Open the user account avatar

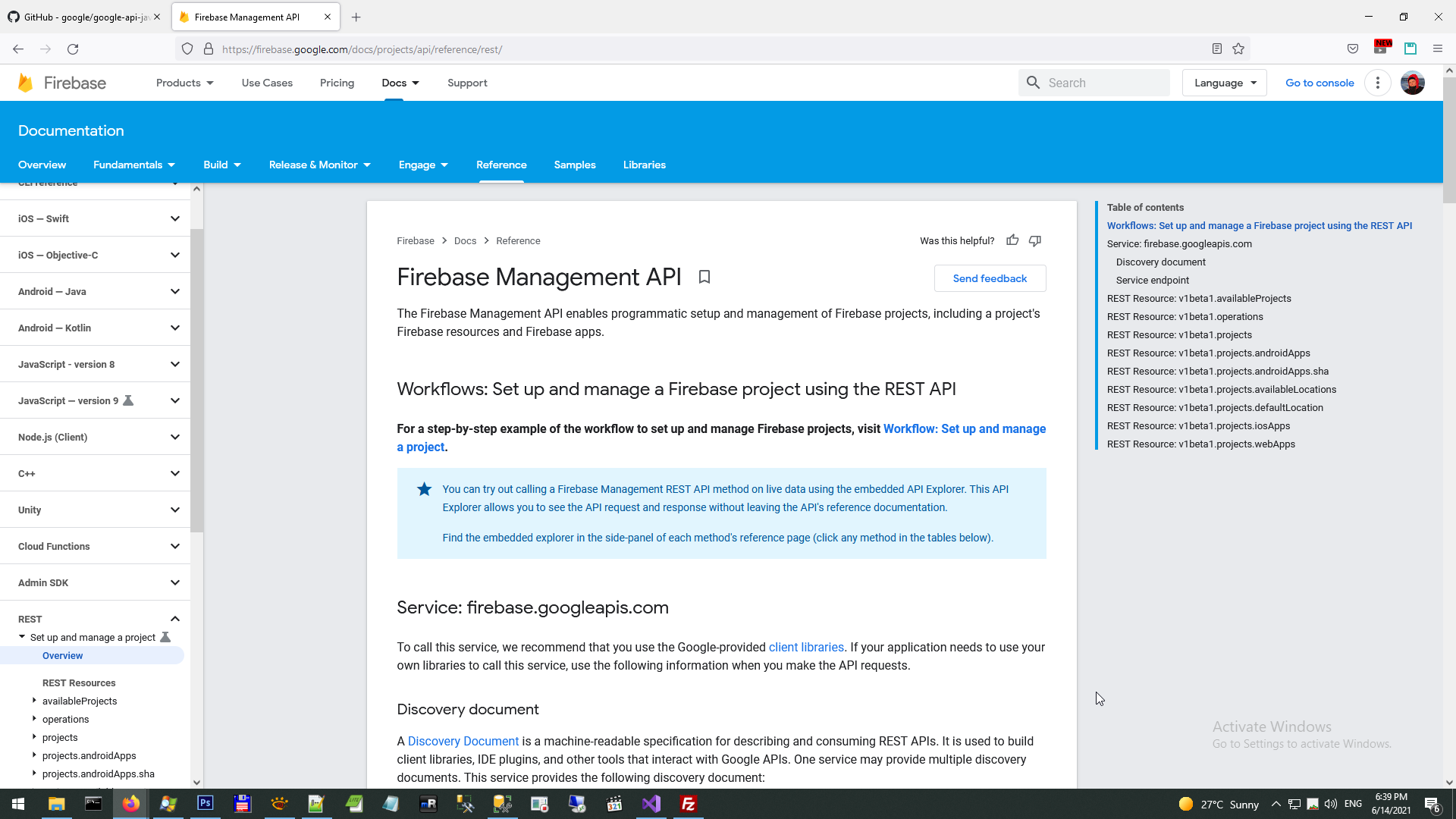[x=1412, y=83]
